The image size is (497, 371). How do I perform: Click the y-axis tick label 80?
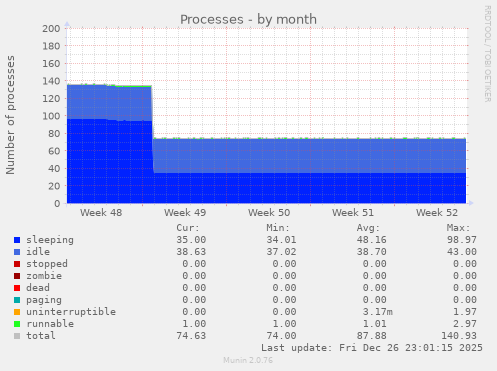pos(54,133)
